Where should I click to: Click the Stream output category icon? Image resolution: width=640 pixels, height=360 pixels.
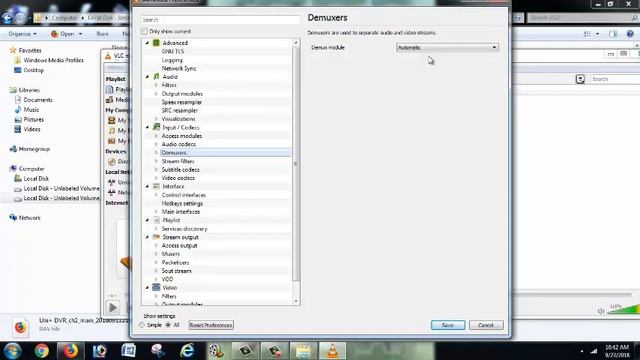(156, 237)
